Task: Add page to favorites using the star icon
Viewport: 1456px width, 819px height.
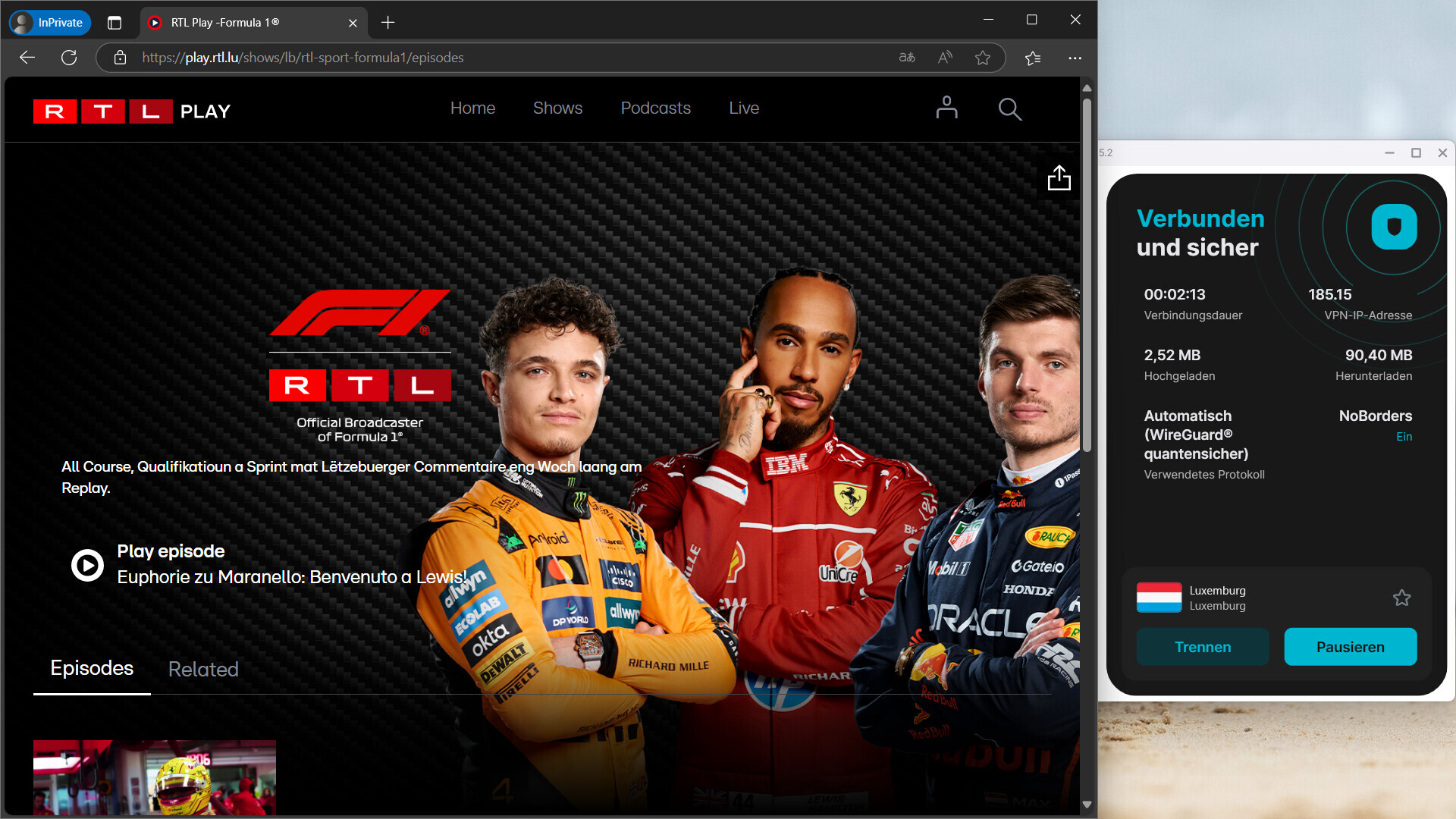Action: [983, 58]
